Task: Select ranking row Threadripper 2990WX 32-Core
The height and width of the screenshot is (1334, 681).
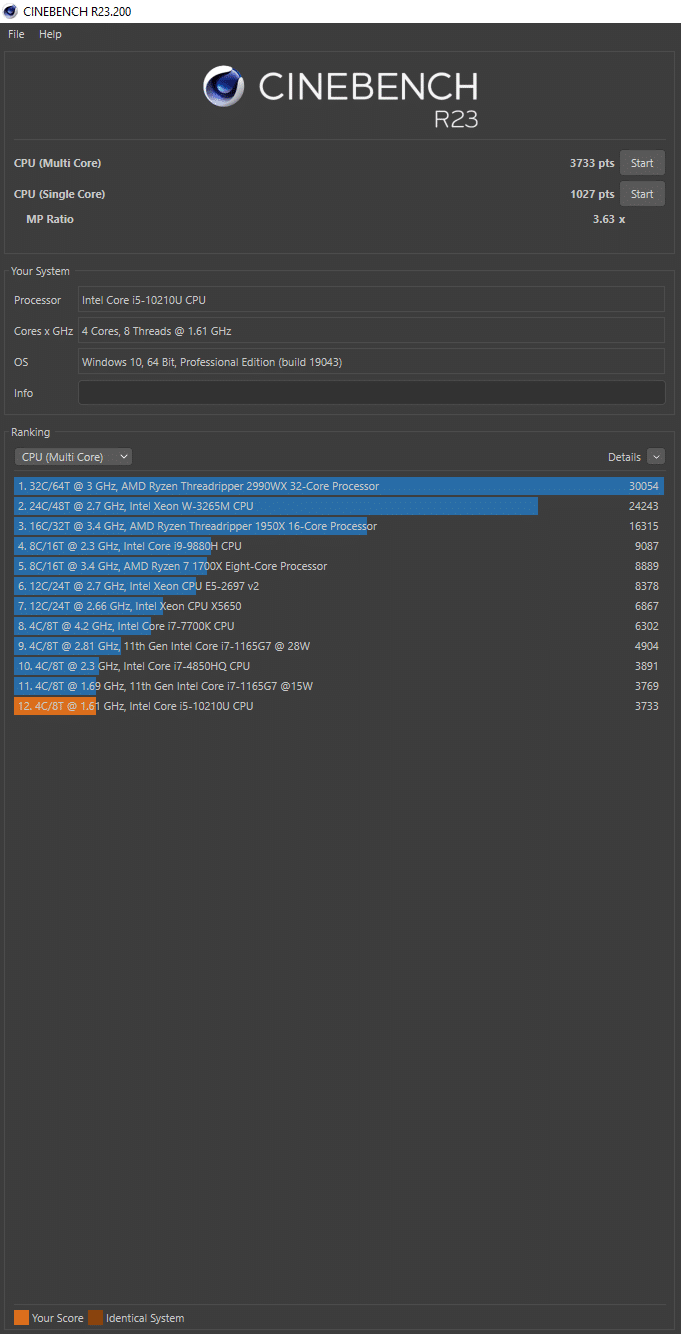Action: pyautogui.click(x=339, y=486)
